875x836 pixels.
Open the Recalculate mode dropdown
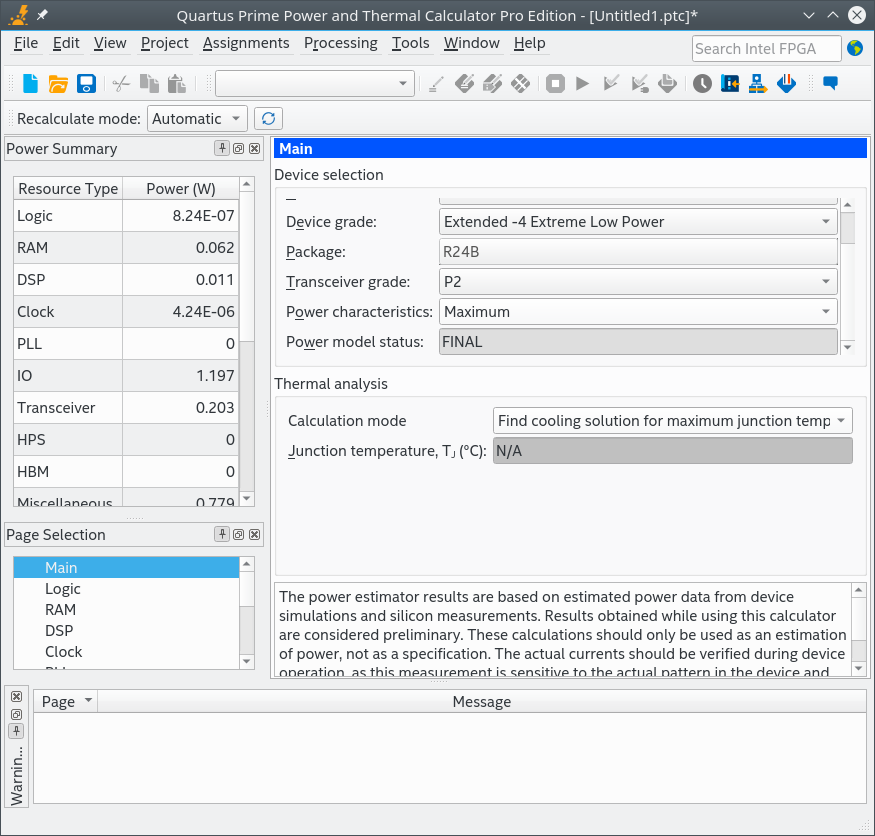197,119
